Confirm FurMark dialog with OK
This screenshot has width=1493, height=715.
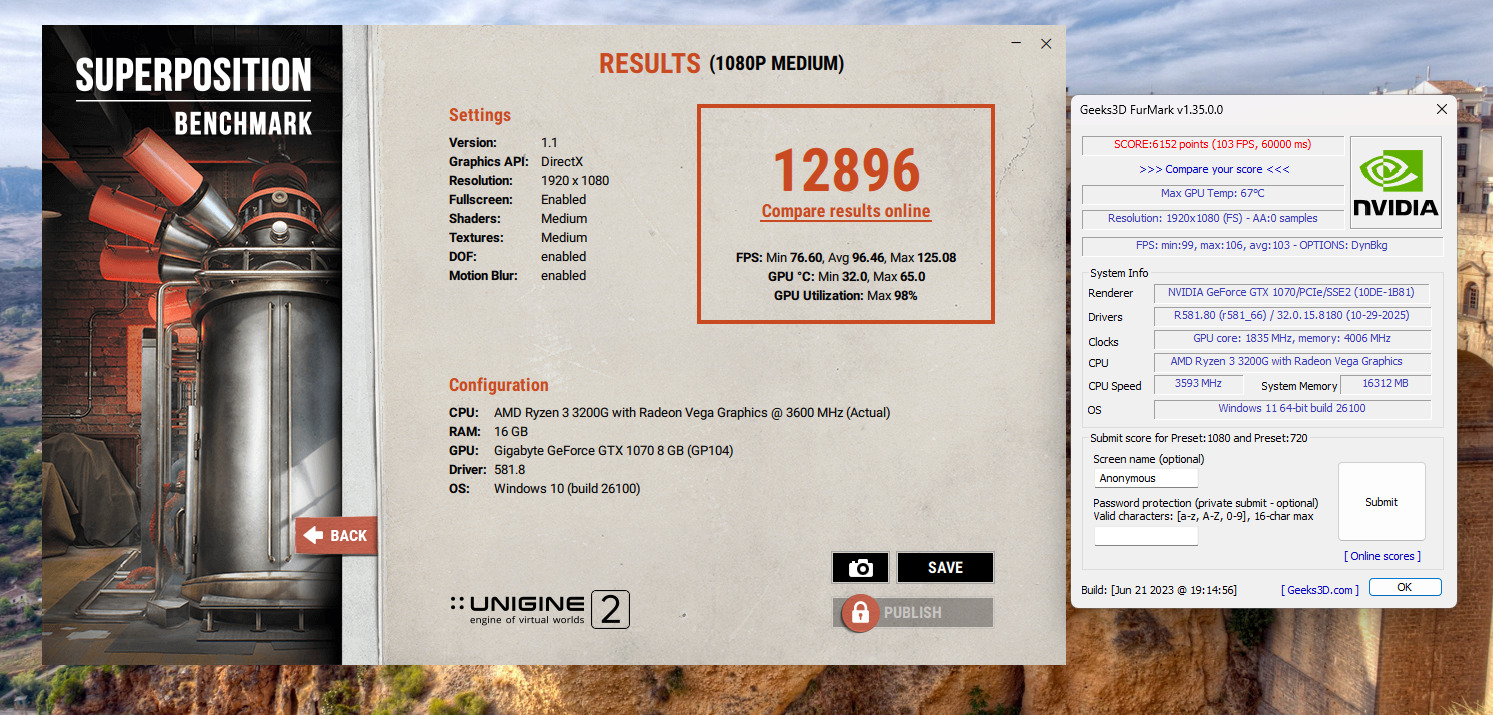click(1404, 587)
